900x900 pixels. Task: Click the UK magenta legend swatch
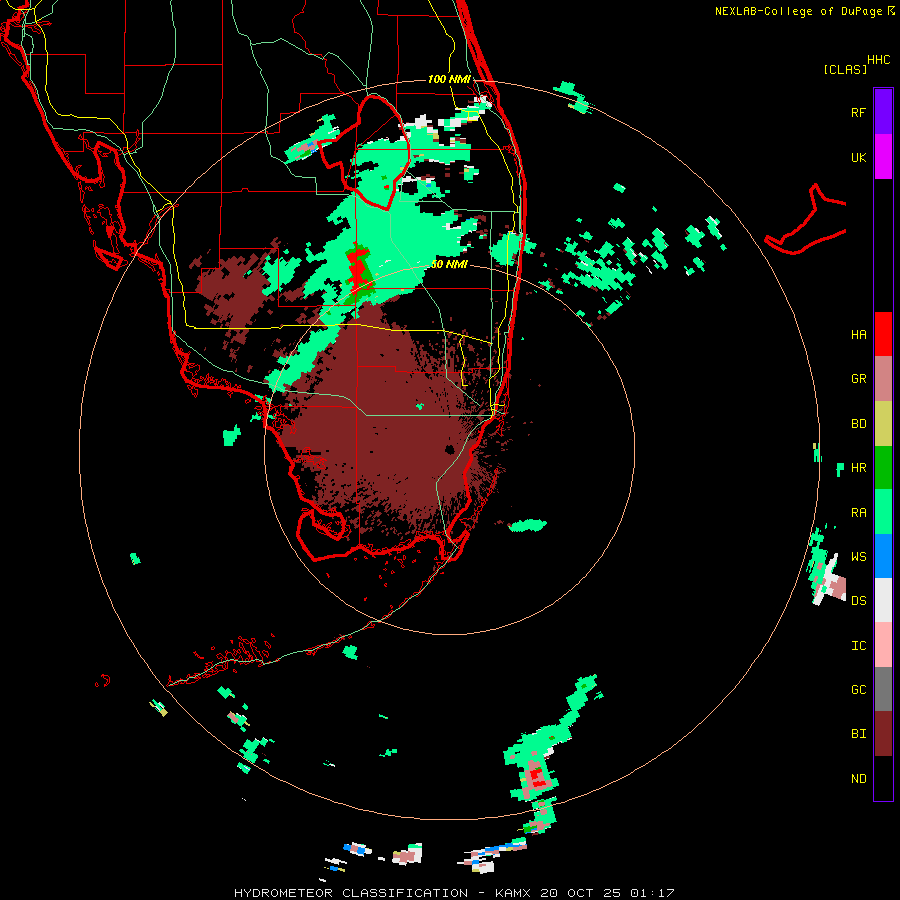pyautogui.click(x=883, y=156)
